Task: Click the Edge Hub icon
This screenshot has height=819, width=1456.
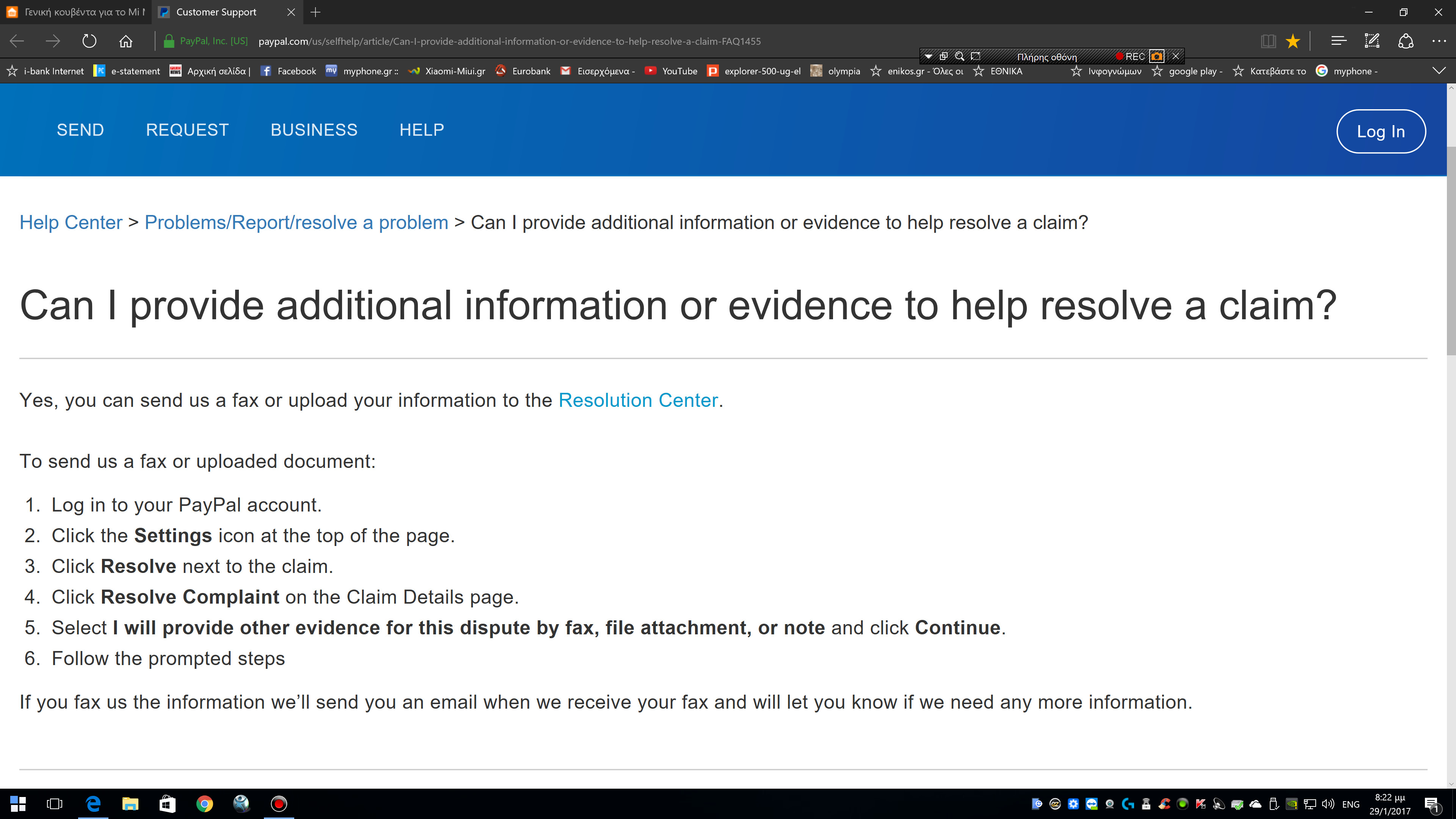Action: pyautogui.click(x=1338, y=41)
